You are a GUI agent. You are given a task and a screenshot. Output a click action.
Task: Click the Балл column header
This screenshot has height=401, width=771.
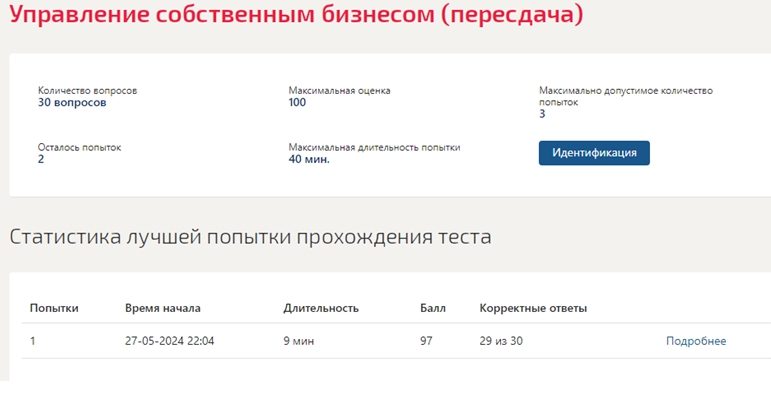(433, 308)
